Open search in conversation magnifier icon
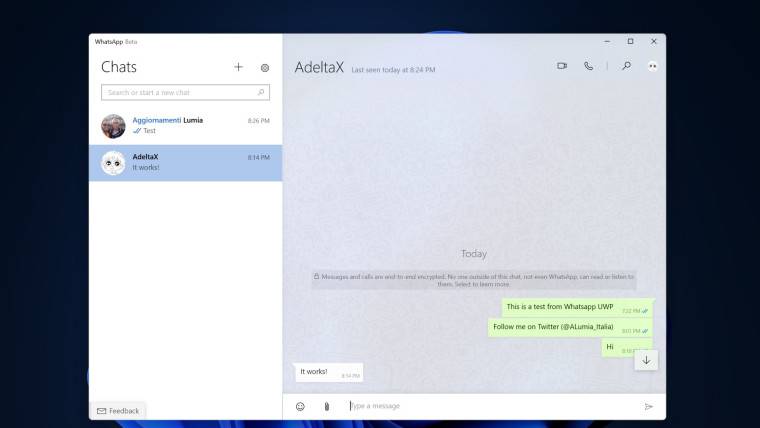This screenshot has width=760, height=428. click(x=626, y=66)
